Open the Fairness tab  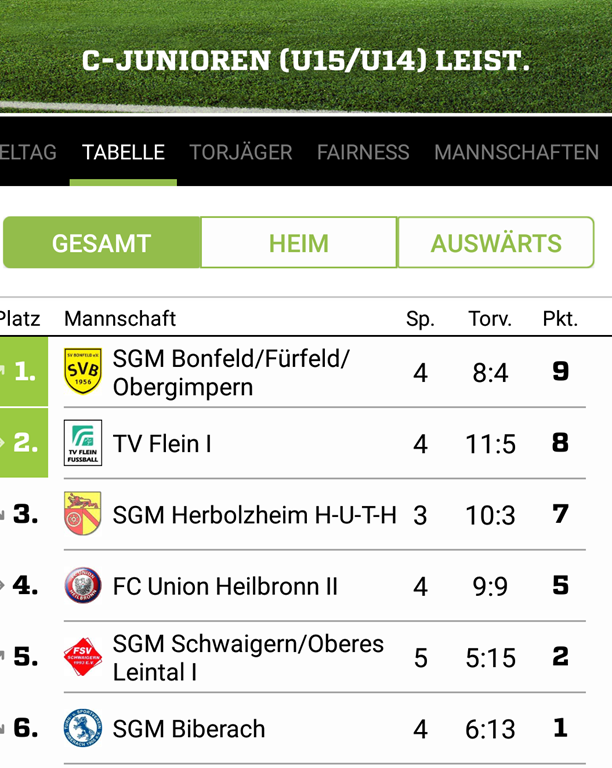363,152
